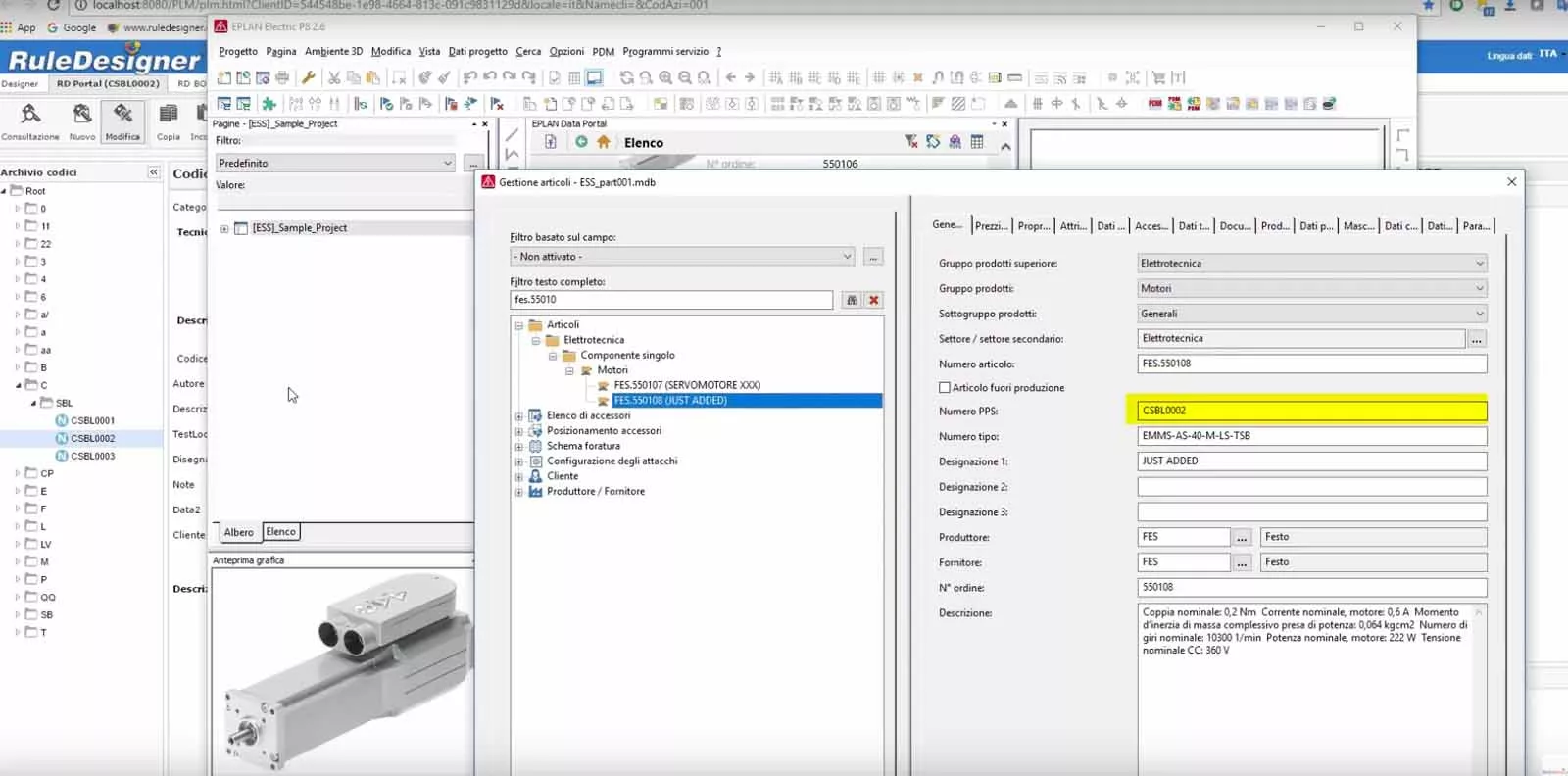Select FES.550108 (JUST ADDED) tree item
The image size is (1568, 776).
click(x=670, y=401)
